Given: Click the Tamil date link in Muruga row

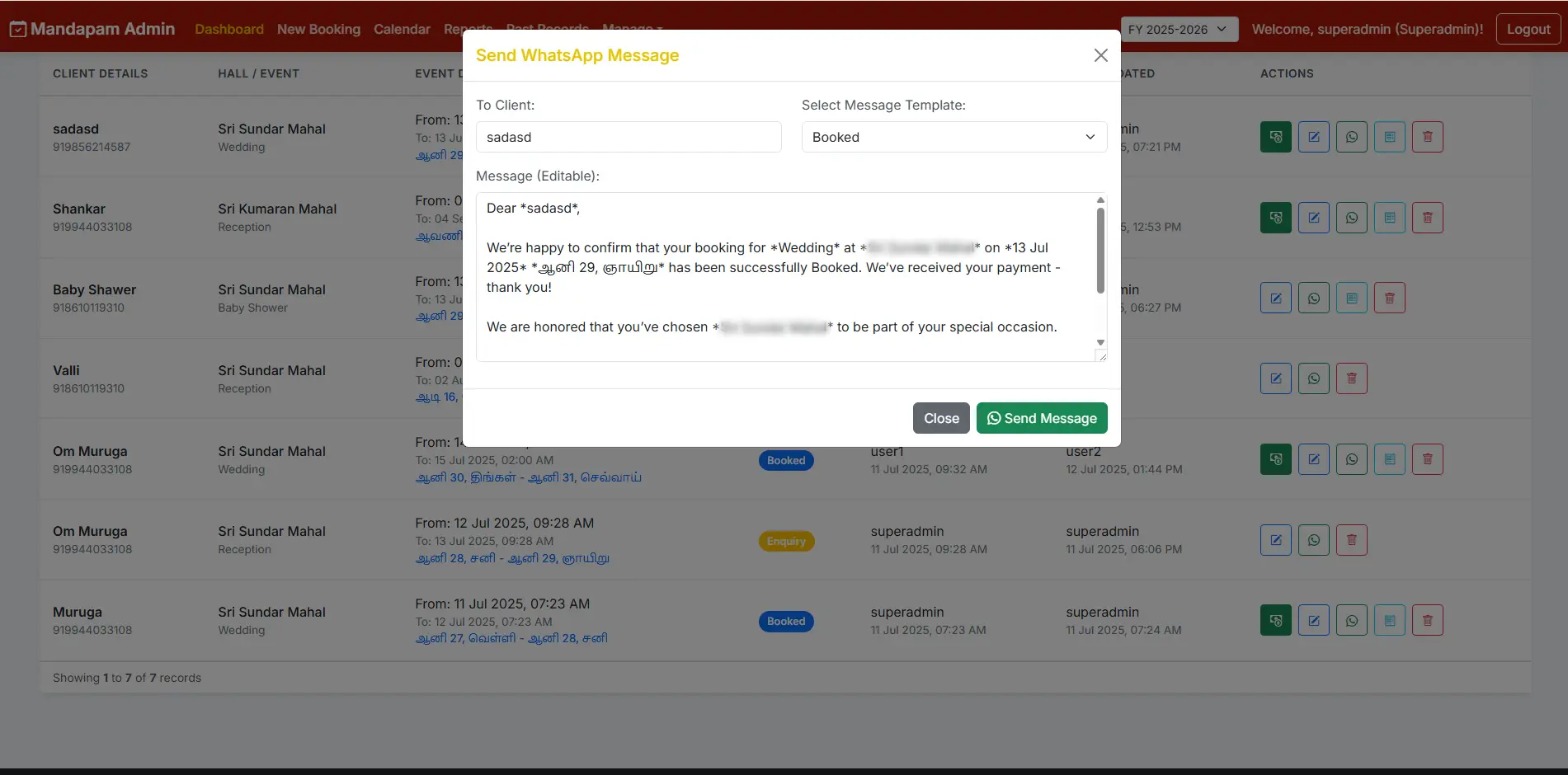Looking at the screenshot, I should [511, 638].
